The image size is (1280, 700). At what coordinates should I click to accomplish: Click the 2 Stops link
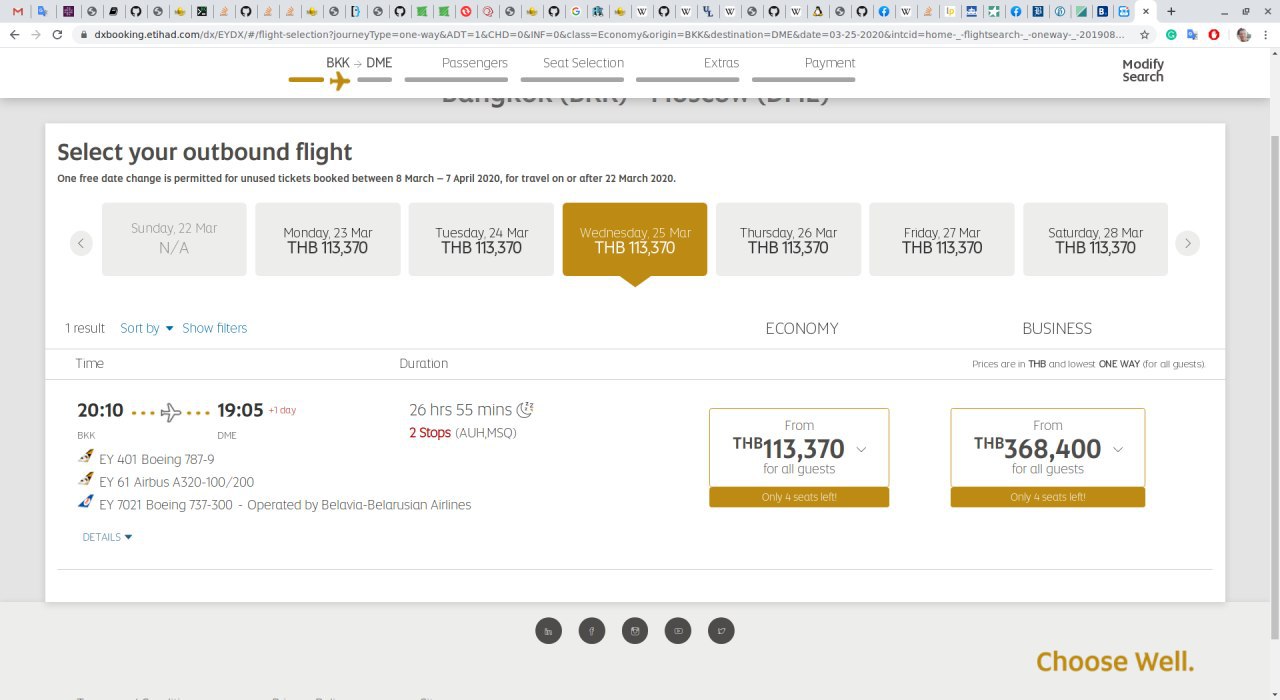pos(430,433)
